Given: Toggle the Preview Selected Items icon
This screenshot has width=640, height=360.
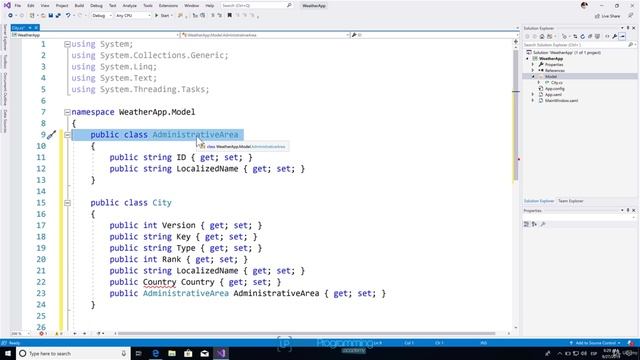Looking at the screenshot, I should [x=622, y=36].
